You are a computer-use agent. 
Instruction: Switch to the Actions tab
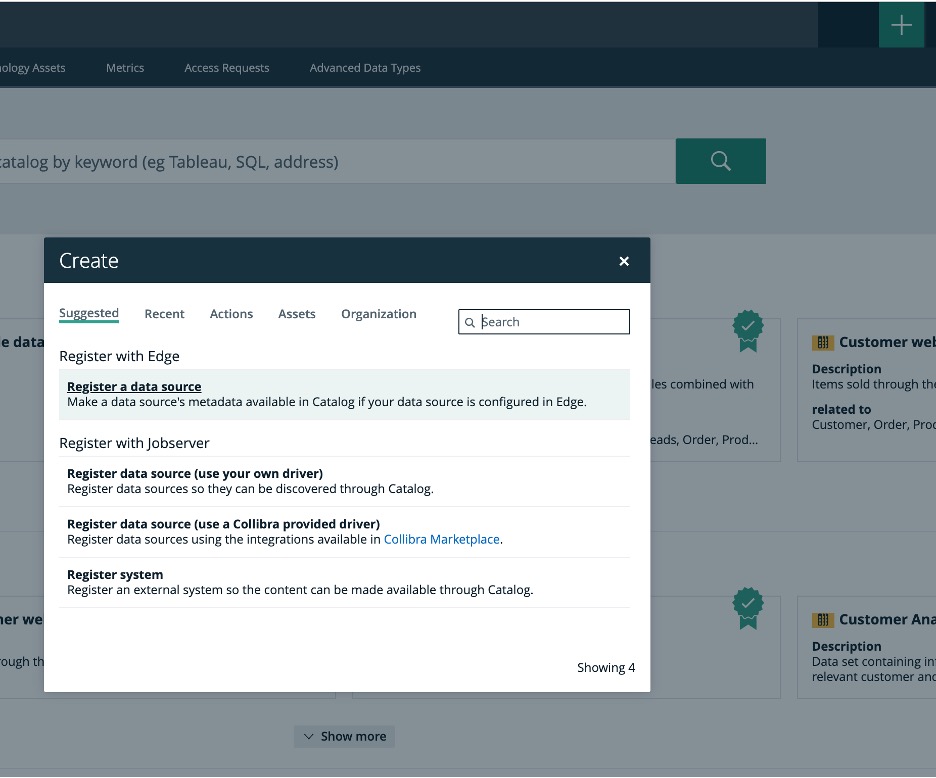[231, 314]
